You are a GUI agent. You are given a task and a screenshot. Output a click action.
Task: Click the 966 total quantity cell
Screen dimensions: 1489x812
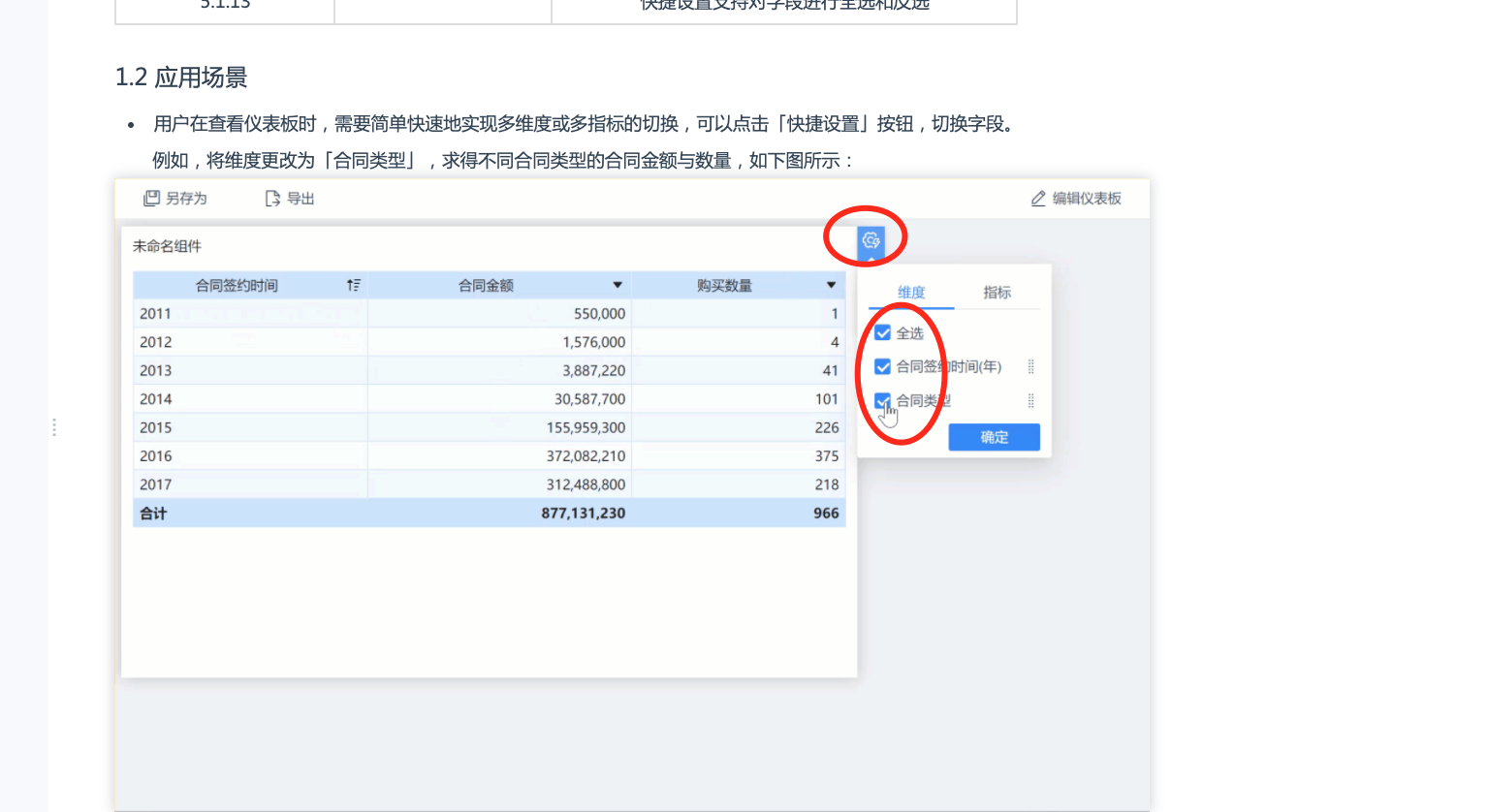(826, 514)
